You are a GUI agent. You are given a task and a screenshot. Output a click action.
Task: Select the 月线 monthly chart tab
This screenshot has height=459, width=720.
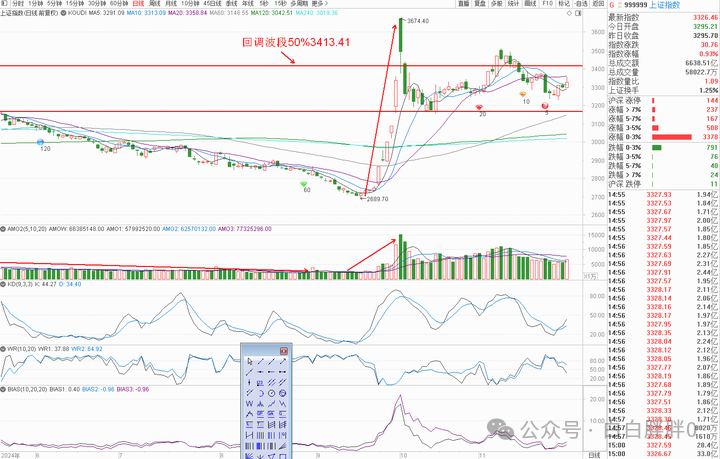[171, 4]
